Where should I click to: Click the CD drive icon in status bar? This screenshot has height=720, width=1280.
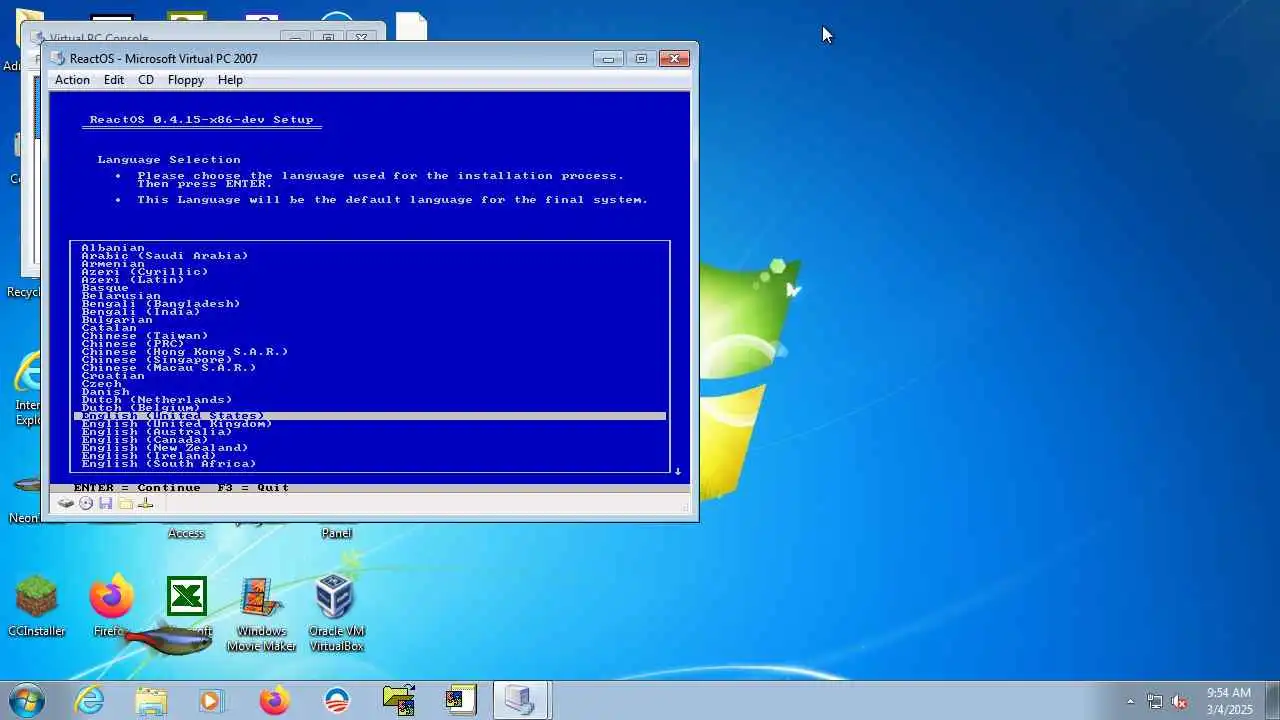(x=86, y=504)
